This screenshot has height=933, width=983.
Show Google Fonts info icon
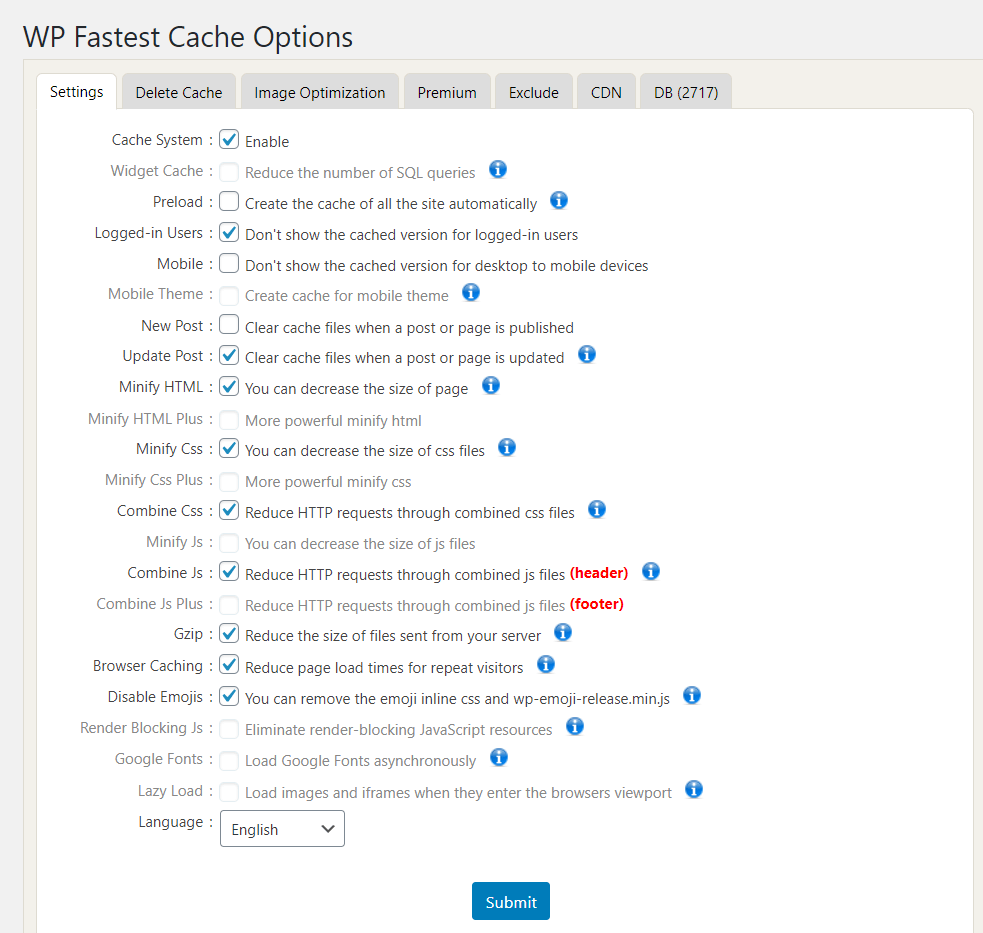pos(498,757)
